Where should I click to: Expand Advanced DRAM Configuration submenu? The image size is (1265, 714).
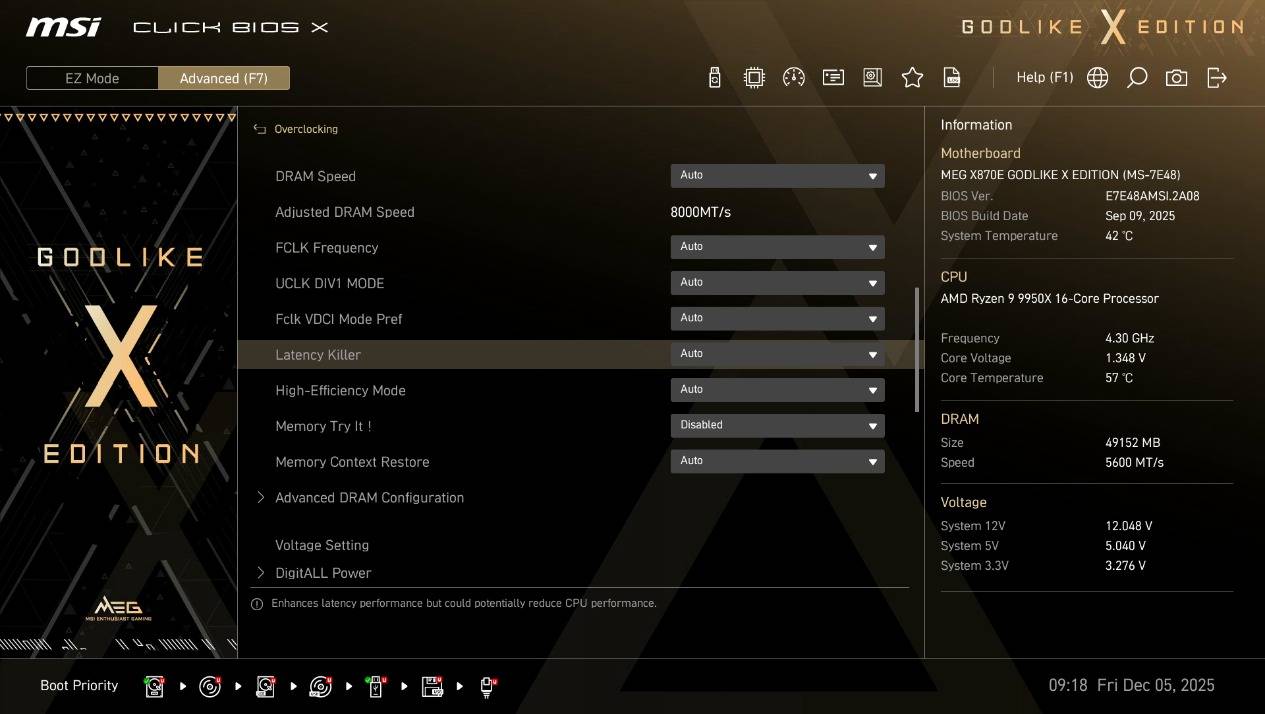[369, 498]
